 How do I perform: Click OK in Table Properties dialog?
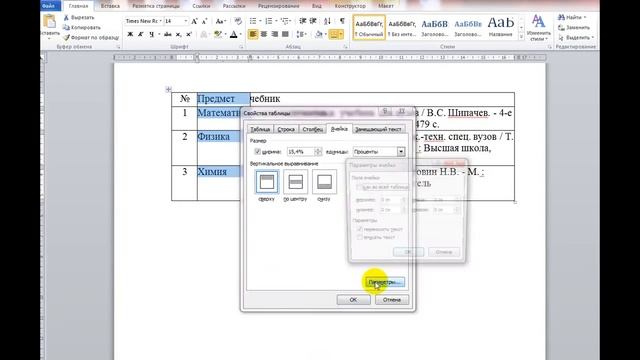tap(353, 300)
